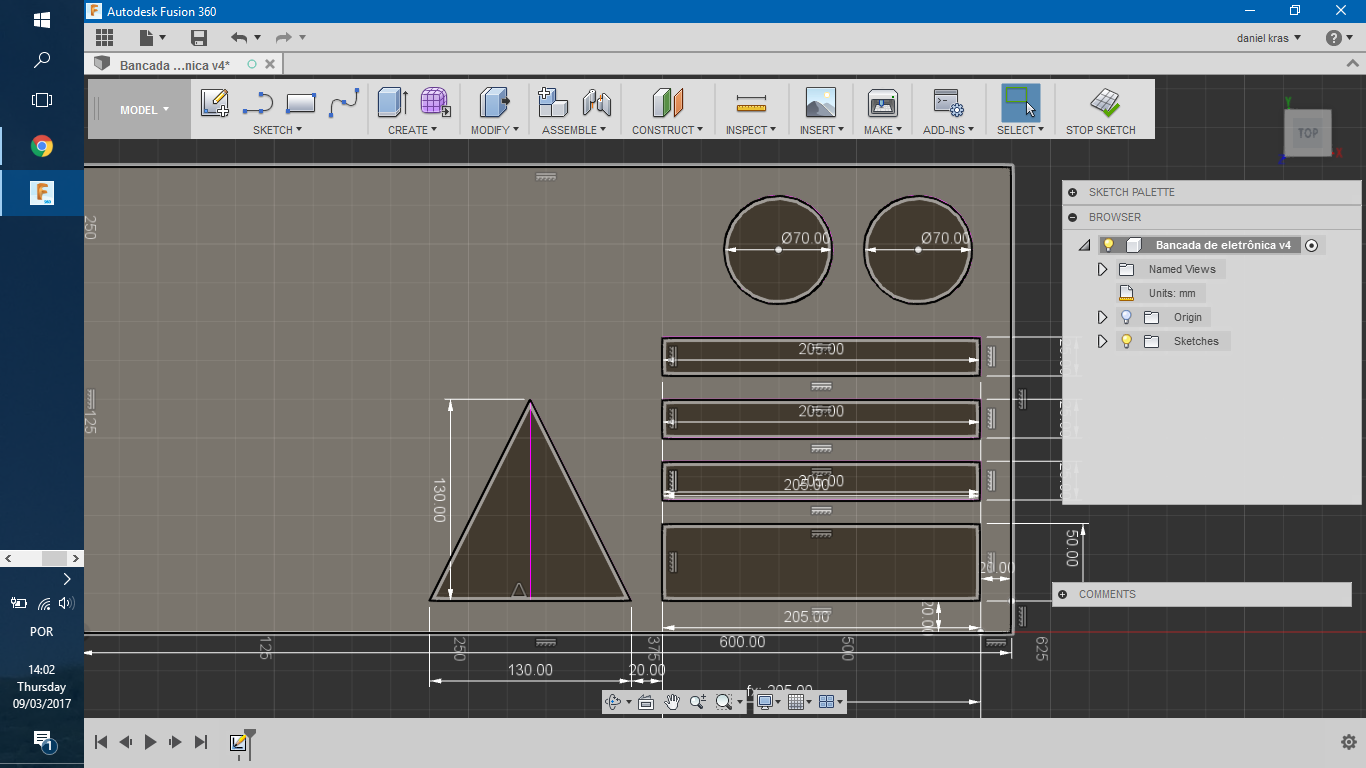The height and width of the screenshot is (768, 1366).
Task: Expand the Sketch Palette panel
Action: coord(1073,192)
